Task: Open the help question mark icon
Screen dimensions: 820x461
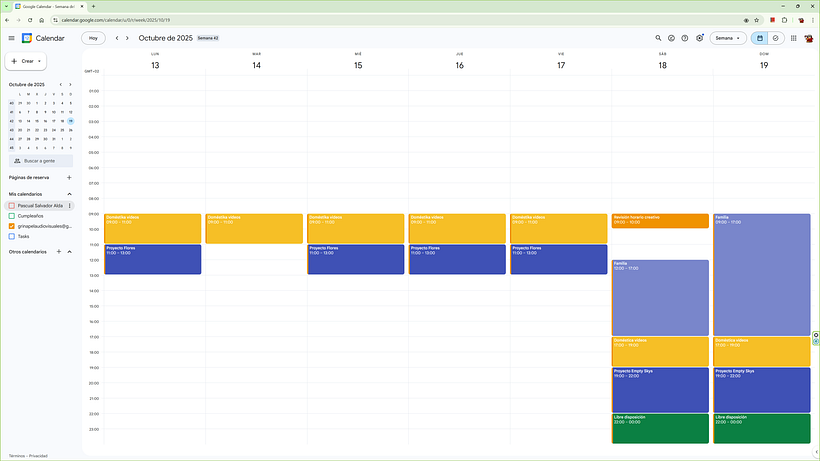Action: tap(685, 38)
